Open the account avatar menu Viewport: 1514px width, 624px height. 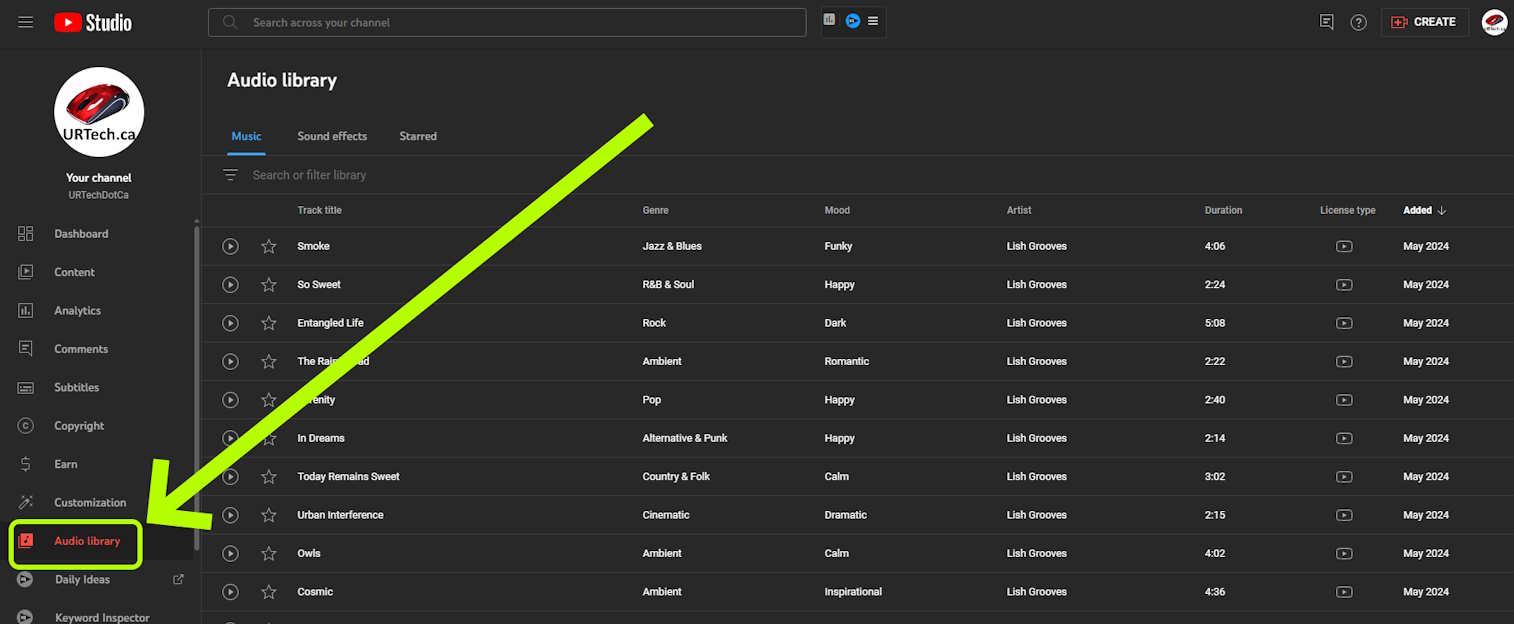point(1494,22)
